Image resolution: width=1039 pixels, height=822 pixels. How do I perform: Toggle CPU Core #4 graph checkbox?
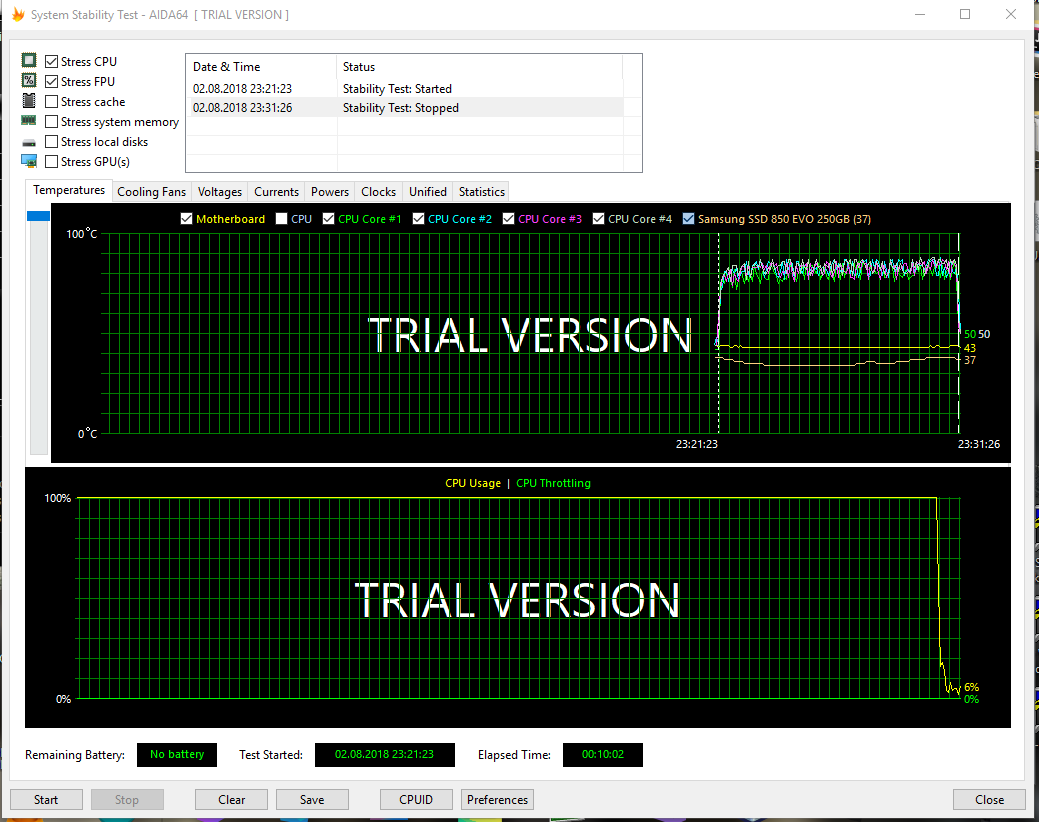(598, 219)
